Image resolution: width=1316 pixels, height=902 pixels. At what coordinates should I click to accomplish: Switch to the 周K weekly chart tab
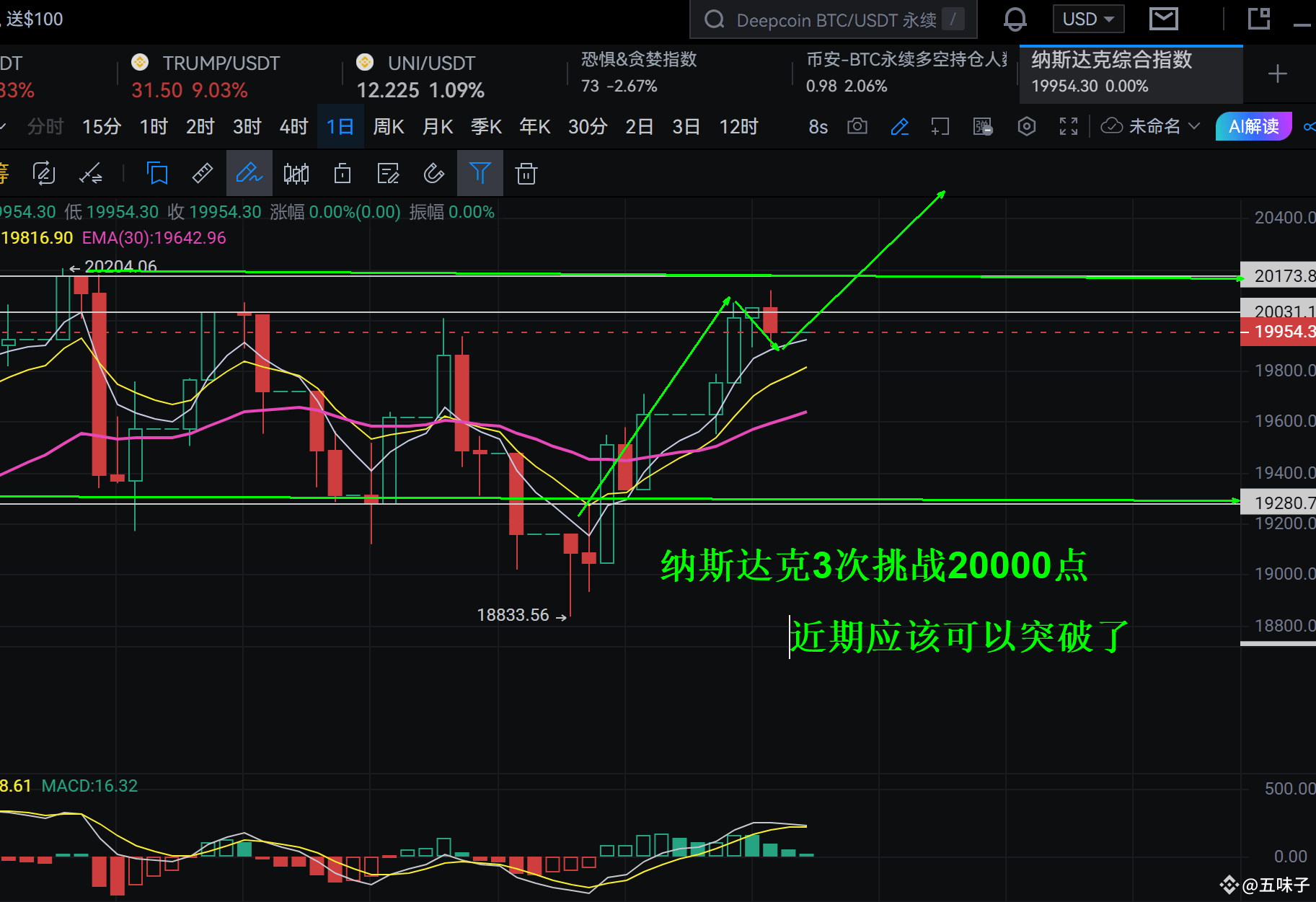point(389,126)
